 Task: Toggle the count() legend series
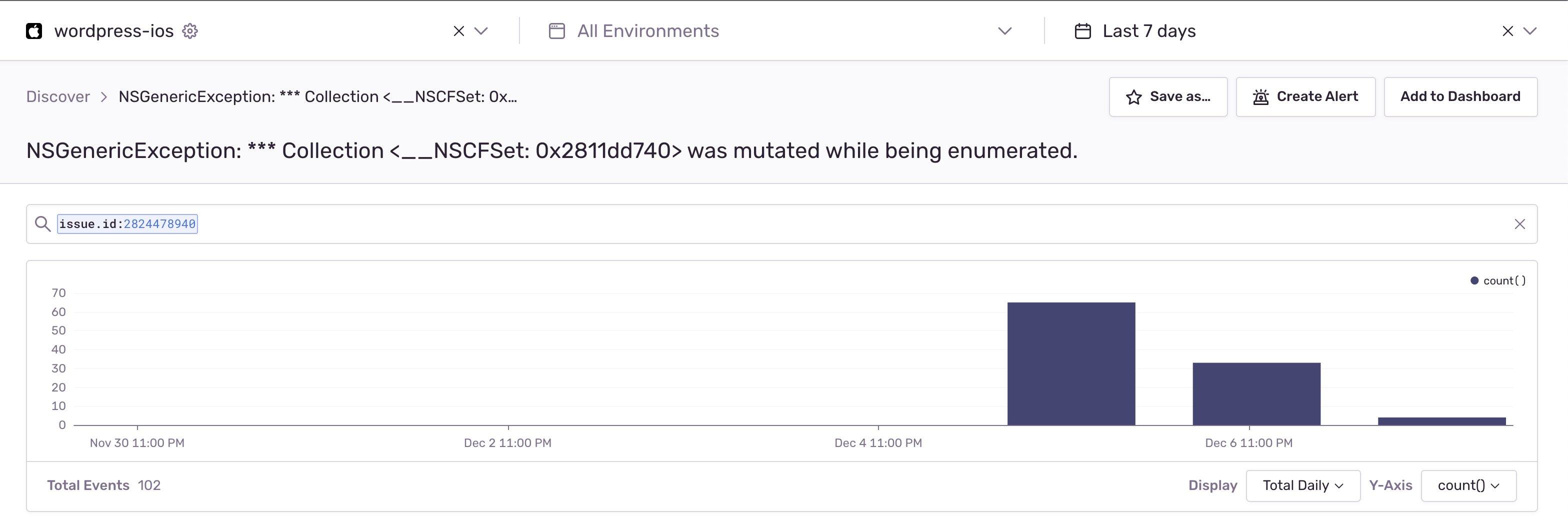click(x=1498, y=280)
